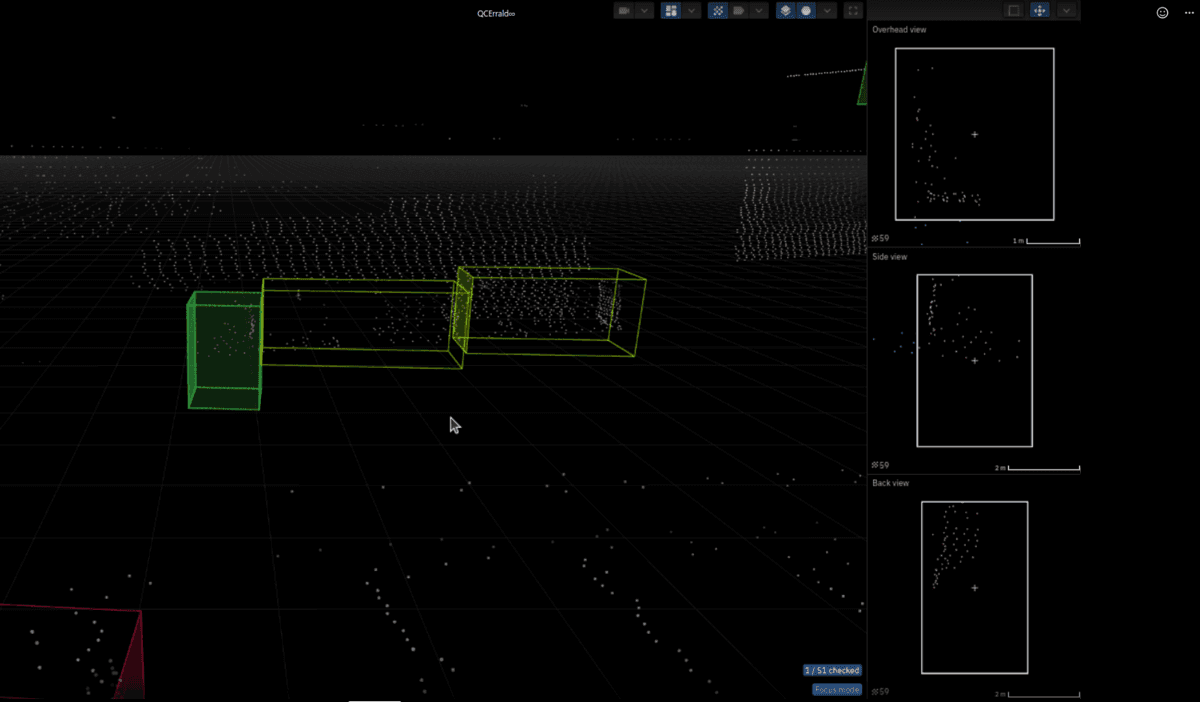Toggle the multi-panel layout icon
1200x702 pixels.
[671, 11]
